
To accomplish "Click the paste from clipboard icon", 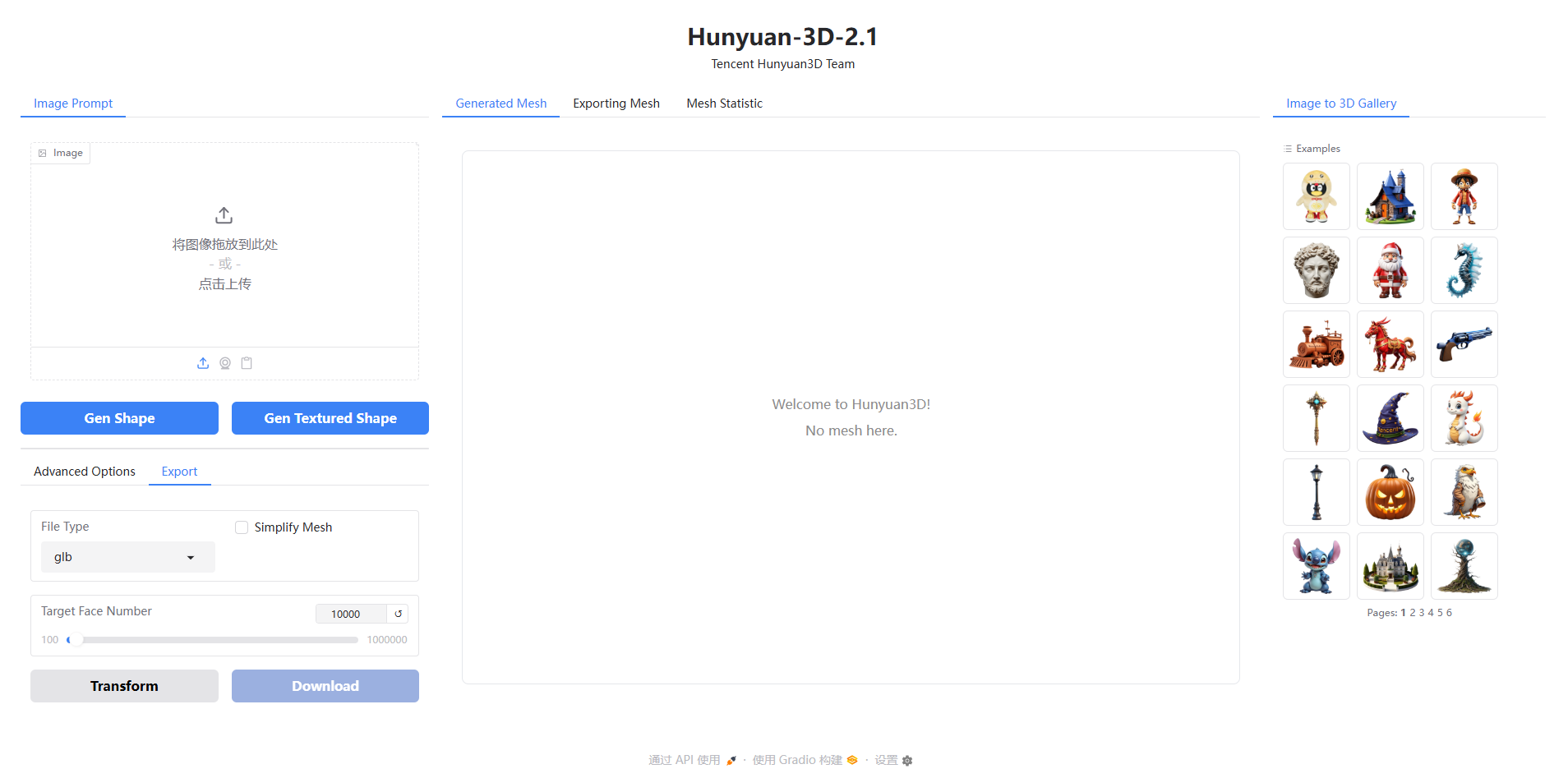I will (x=247, y=363).
